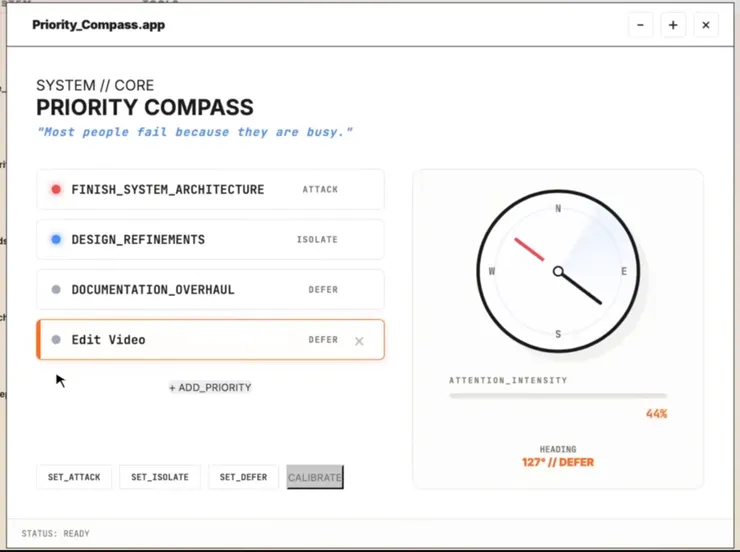Click the minus button in title bar
The height and width of the screenshot is (552, 740).
[x=641, y=25]
